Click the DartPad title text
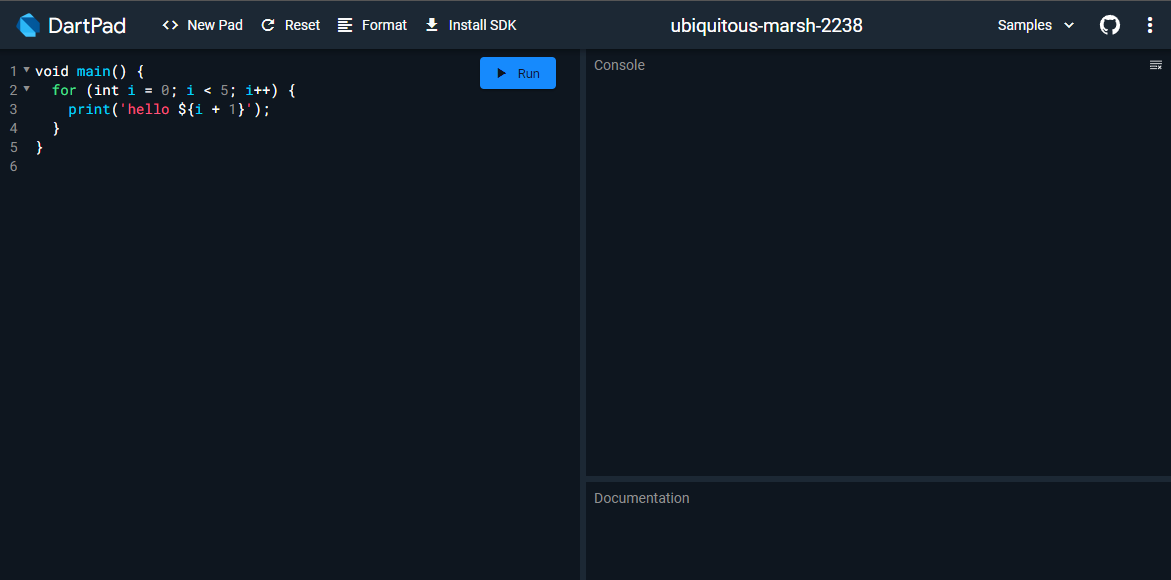Viewport: 1171px width, 580px height. (87, 25)
